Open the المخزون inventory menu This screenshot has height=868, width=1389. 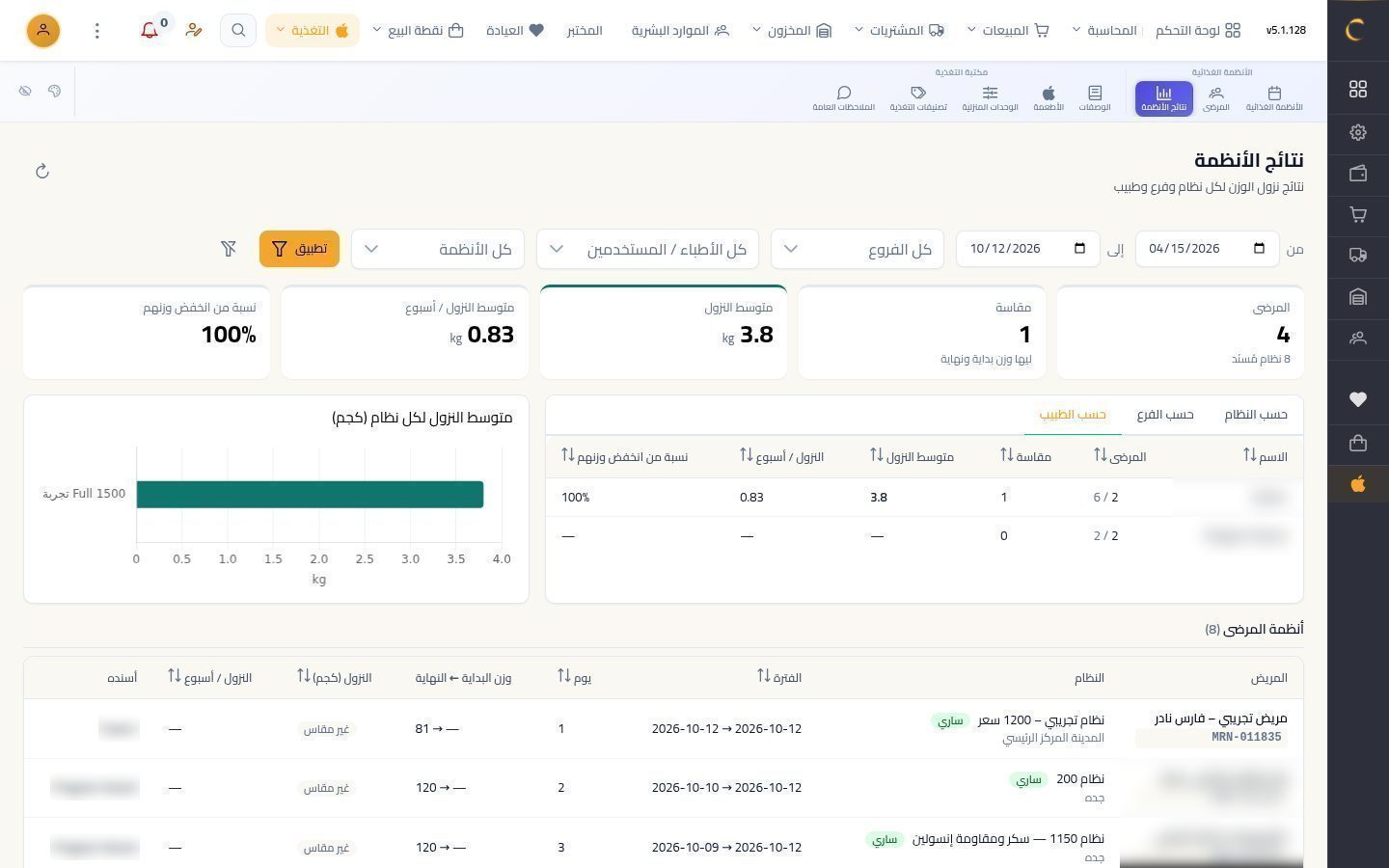click(792, 31)
